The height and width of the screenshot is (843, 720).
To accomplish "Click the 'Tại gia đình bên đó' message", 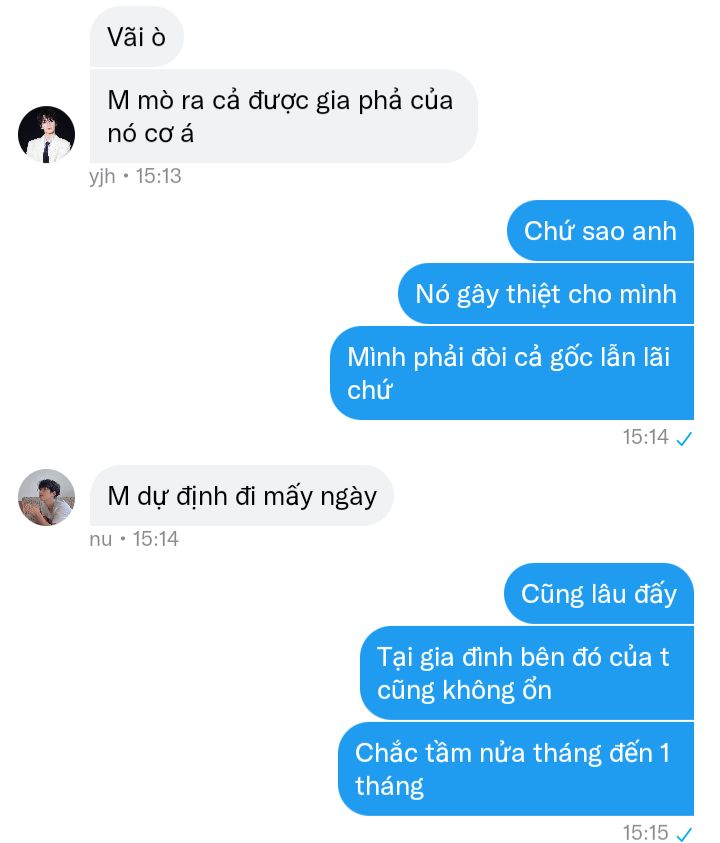I will tap(527, 673).
